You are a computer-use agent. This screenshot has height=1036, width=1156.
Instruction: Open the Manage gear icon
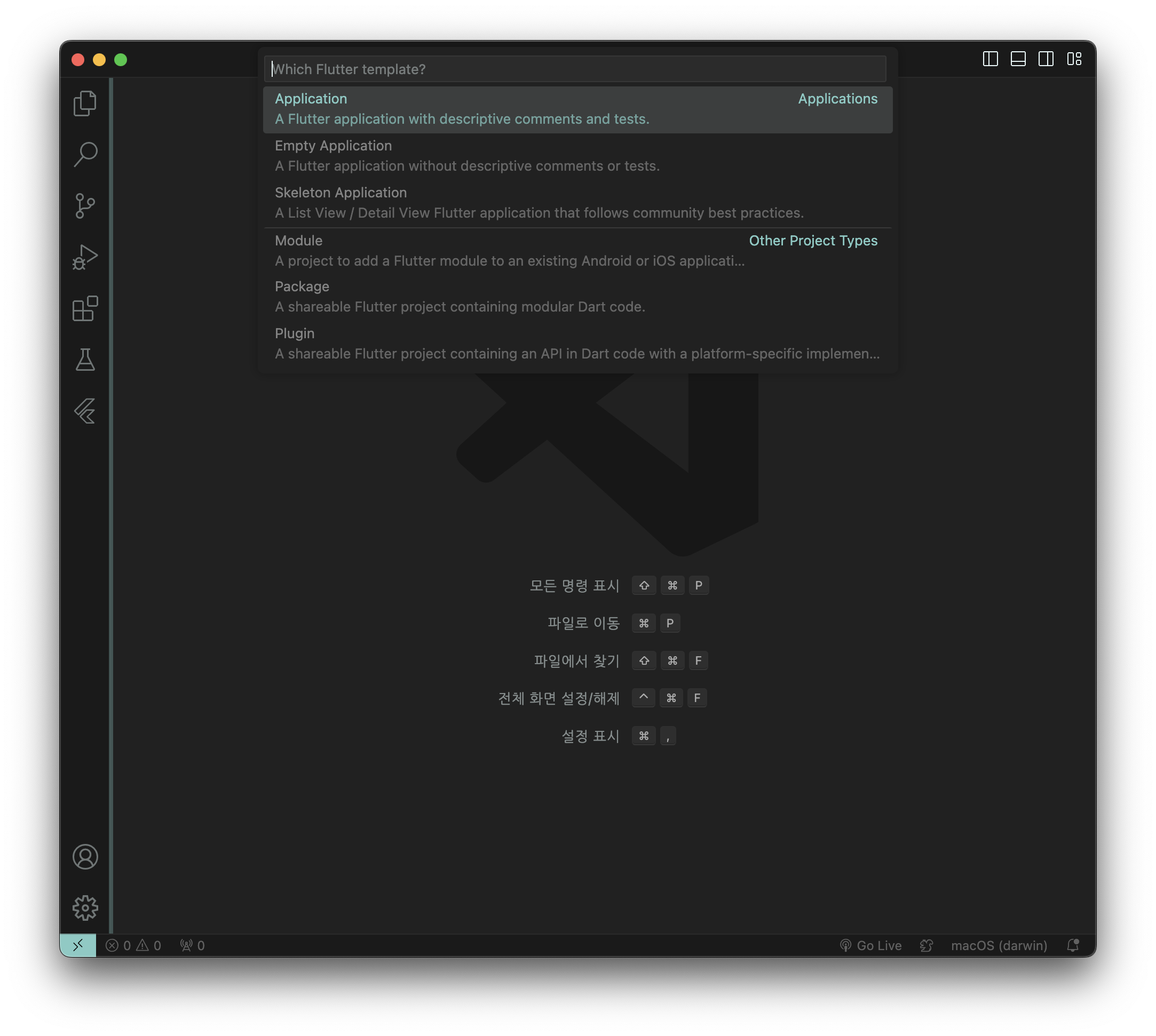tap(85, 908)
